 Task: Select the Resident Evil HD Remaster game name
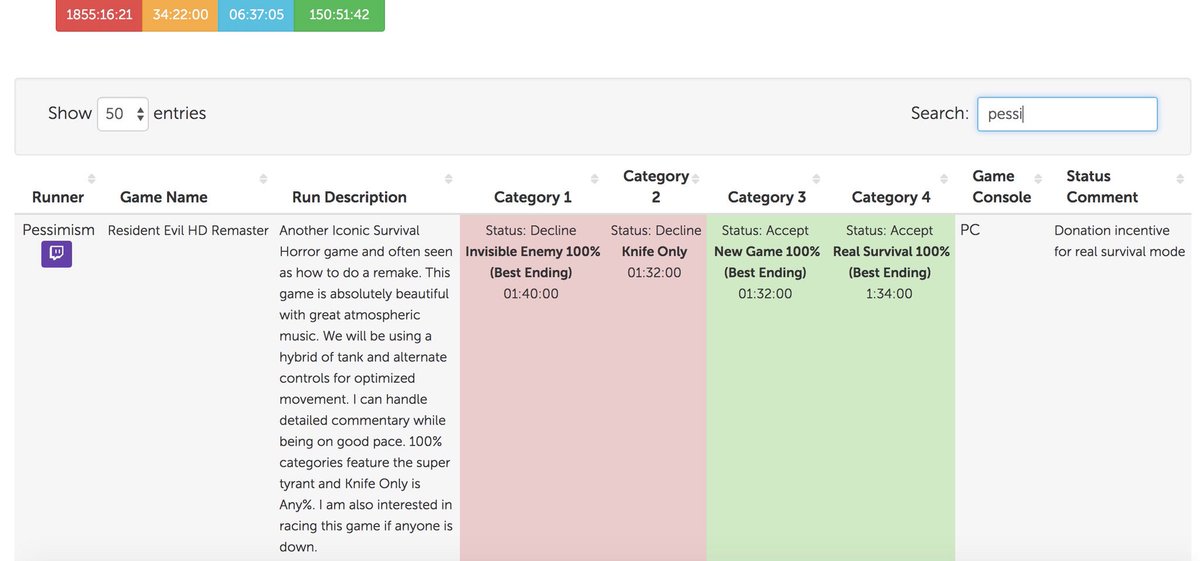click(x=188, y=230)
